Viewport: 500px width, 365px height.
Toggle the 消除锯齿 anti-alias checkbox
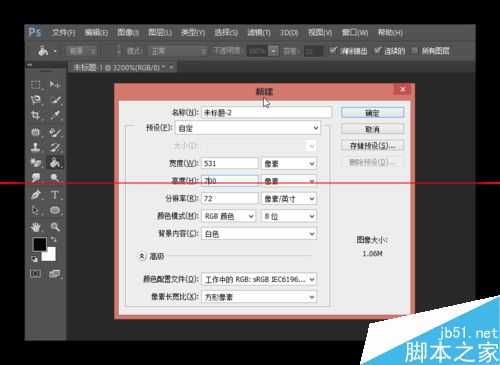point(332,51)
